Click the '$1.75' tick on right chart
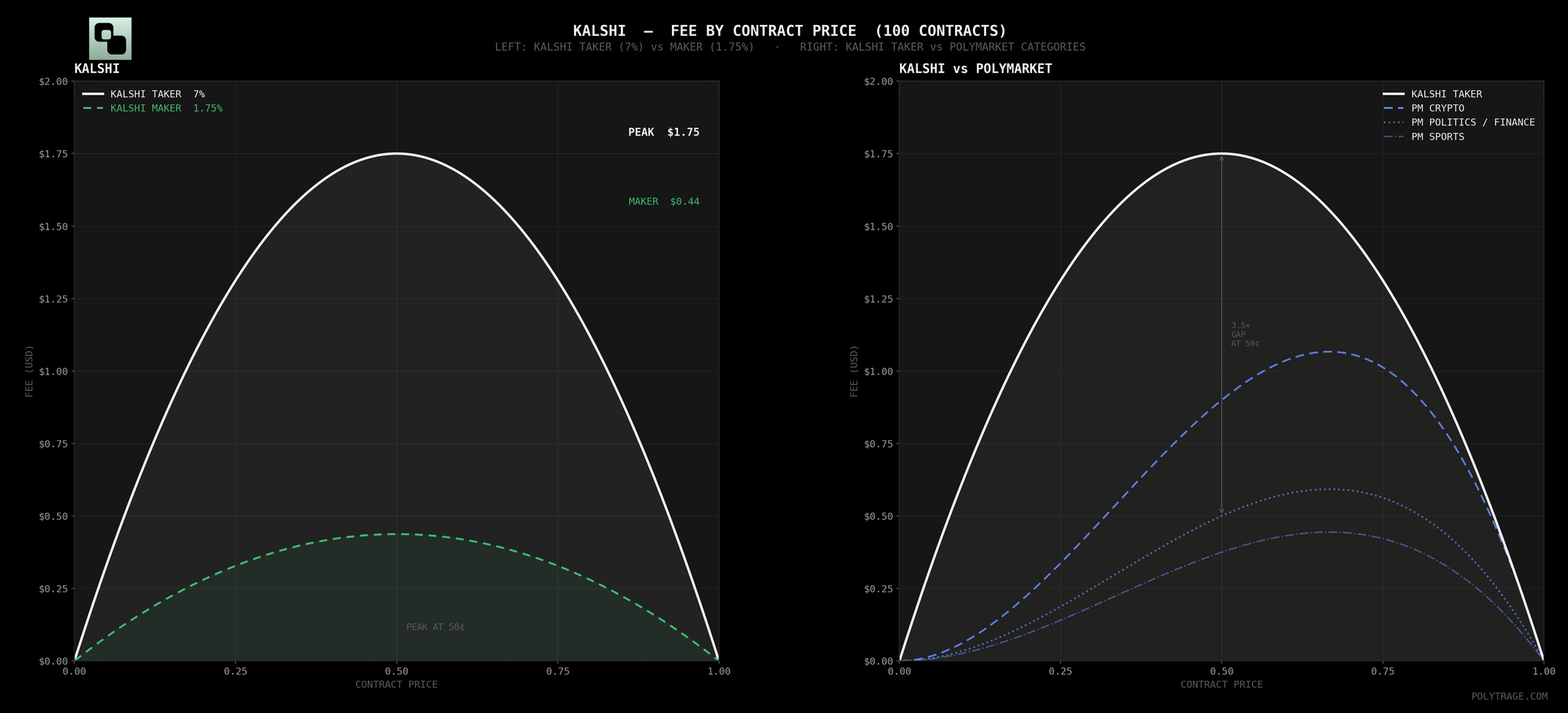Image resolution: width=1568 pixels, height=713 pixels. click(879, 154)
